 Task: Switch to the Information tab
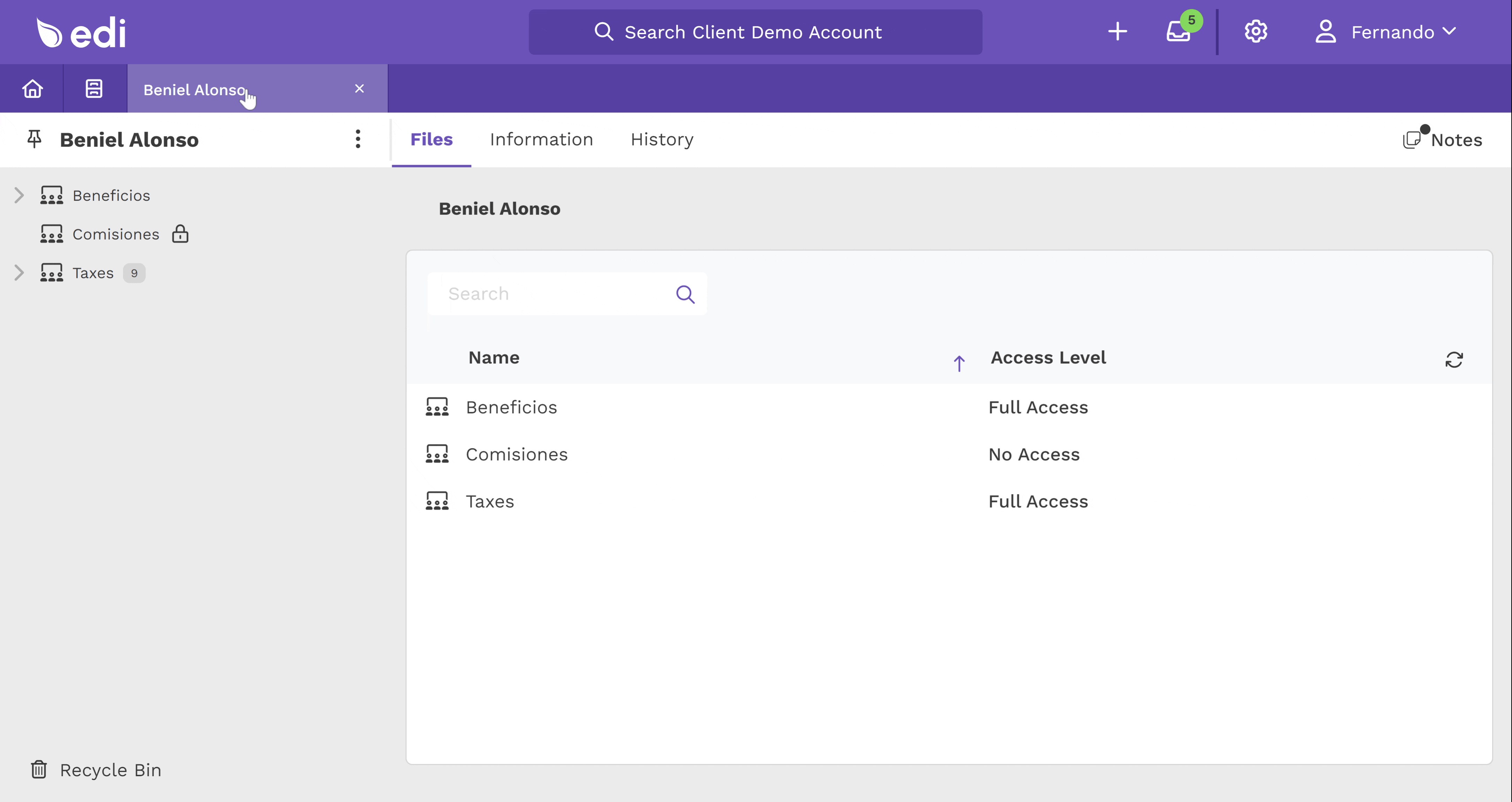pyautogui.click(x=541, y=139)
